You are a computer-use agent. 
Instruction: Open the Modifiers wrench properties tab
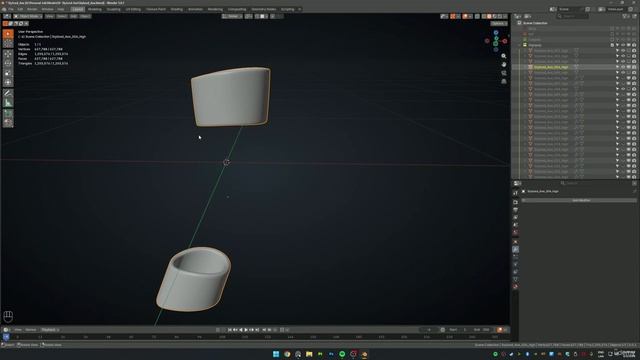(516, 249)
